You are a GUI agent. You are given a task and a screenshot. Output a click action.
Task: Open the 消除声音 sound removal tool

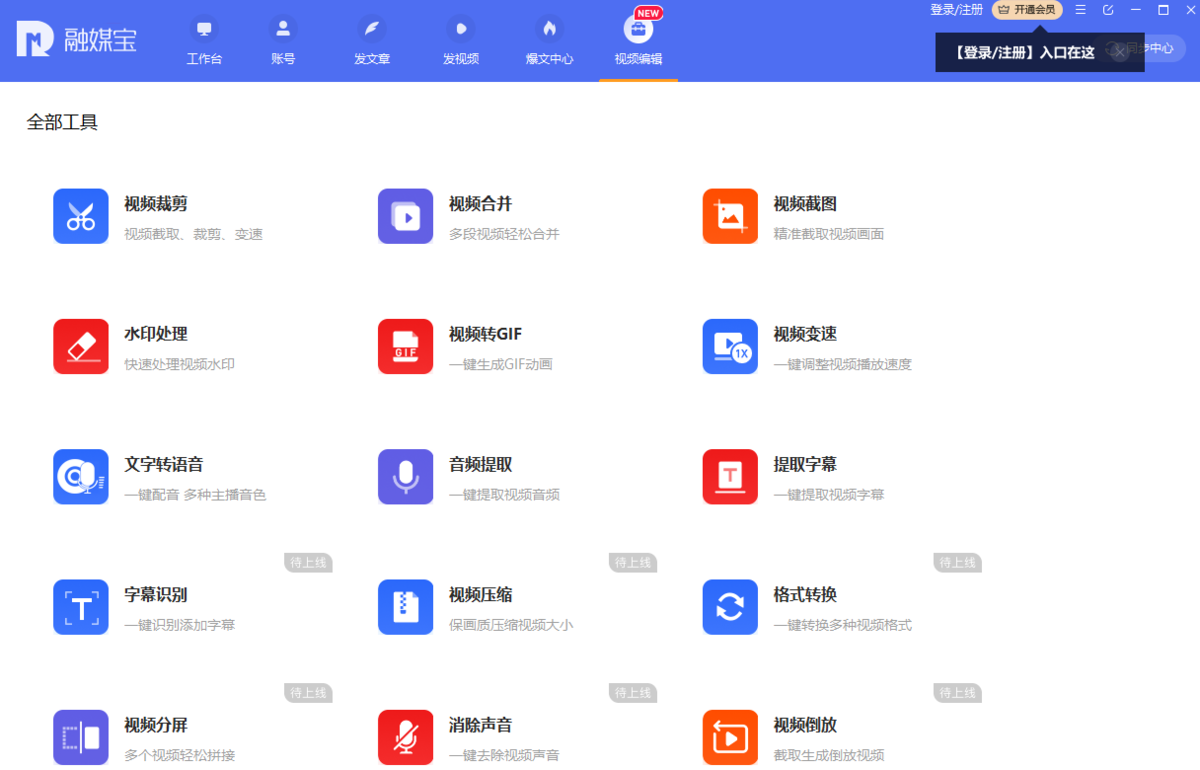(x=465, y=737)
